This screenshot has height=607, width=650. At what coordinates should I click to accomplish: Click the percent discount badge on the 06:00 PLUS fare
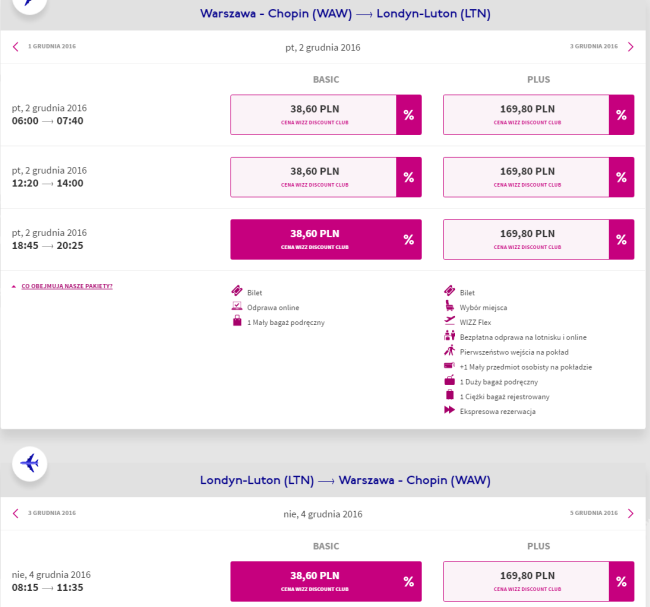point(621,114)
